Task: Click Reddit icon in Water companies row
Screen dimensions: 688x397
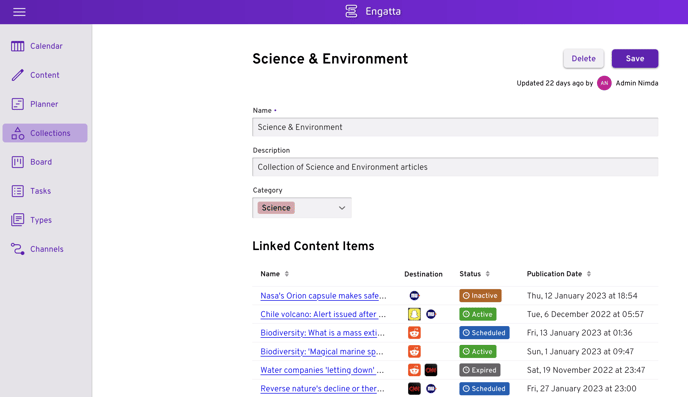Action: (414, 370)
